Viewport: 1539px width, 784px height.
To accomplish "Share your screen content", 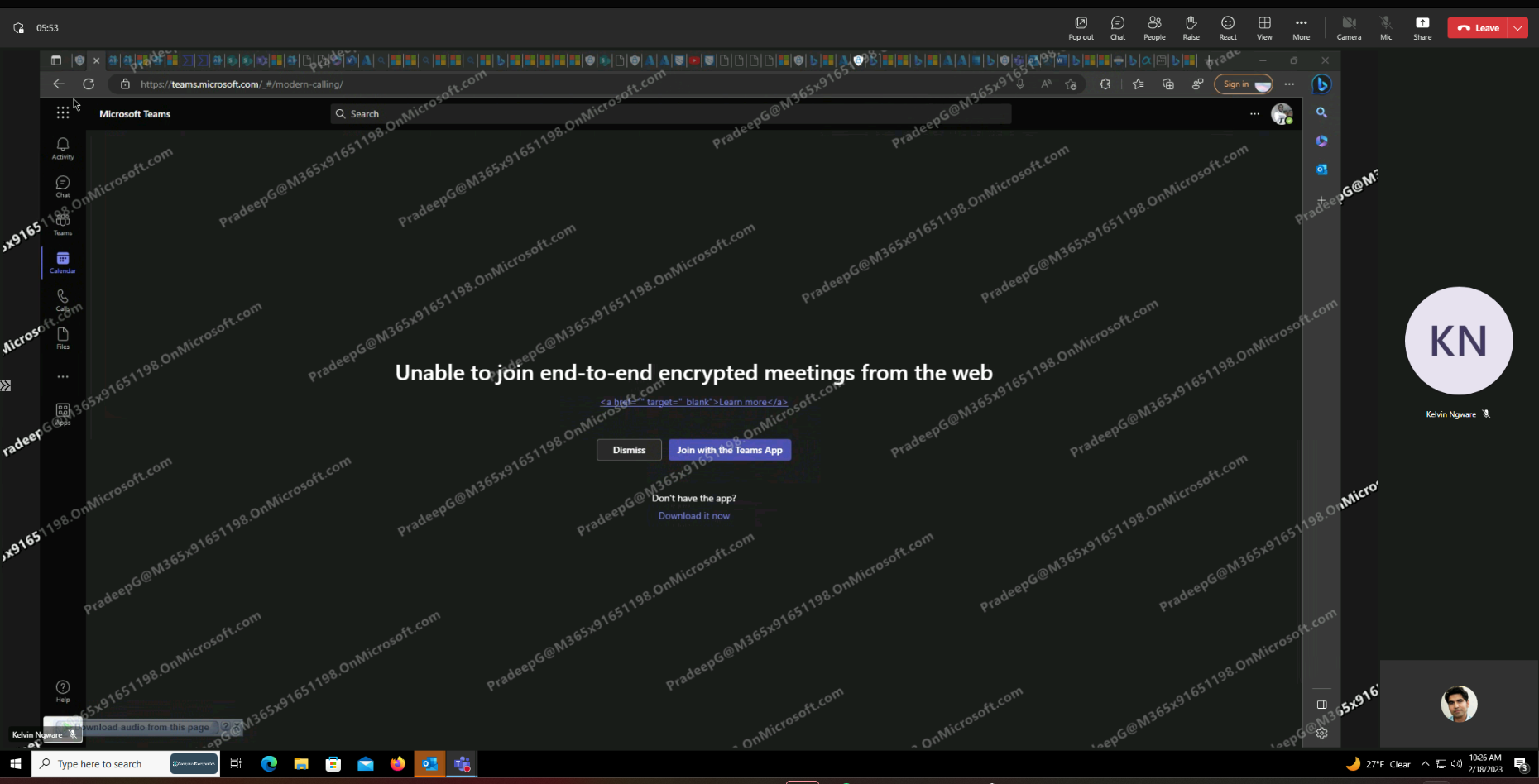I will pos(1422,27).
